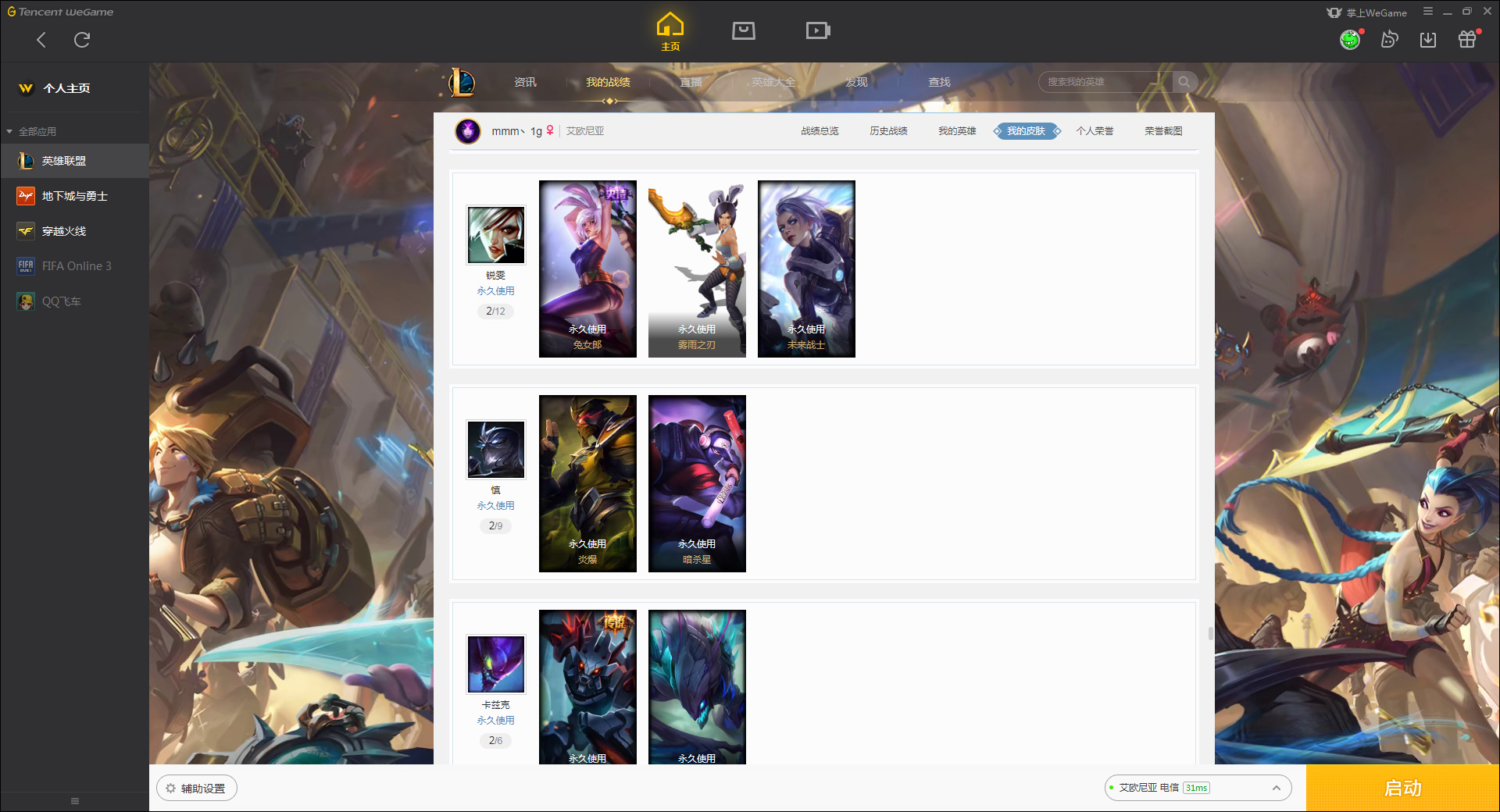Open the 我的战绩 tab
1500x812 pixels.
[608, 82]
